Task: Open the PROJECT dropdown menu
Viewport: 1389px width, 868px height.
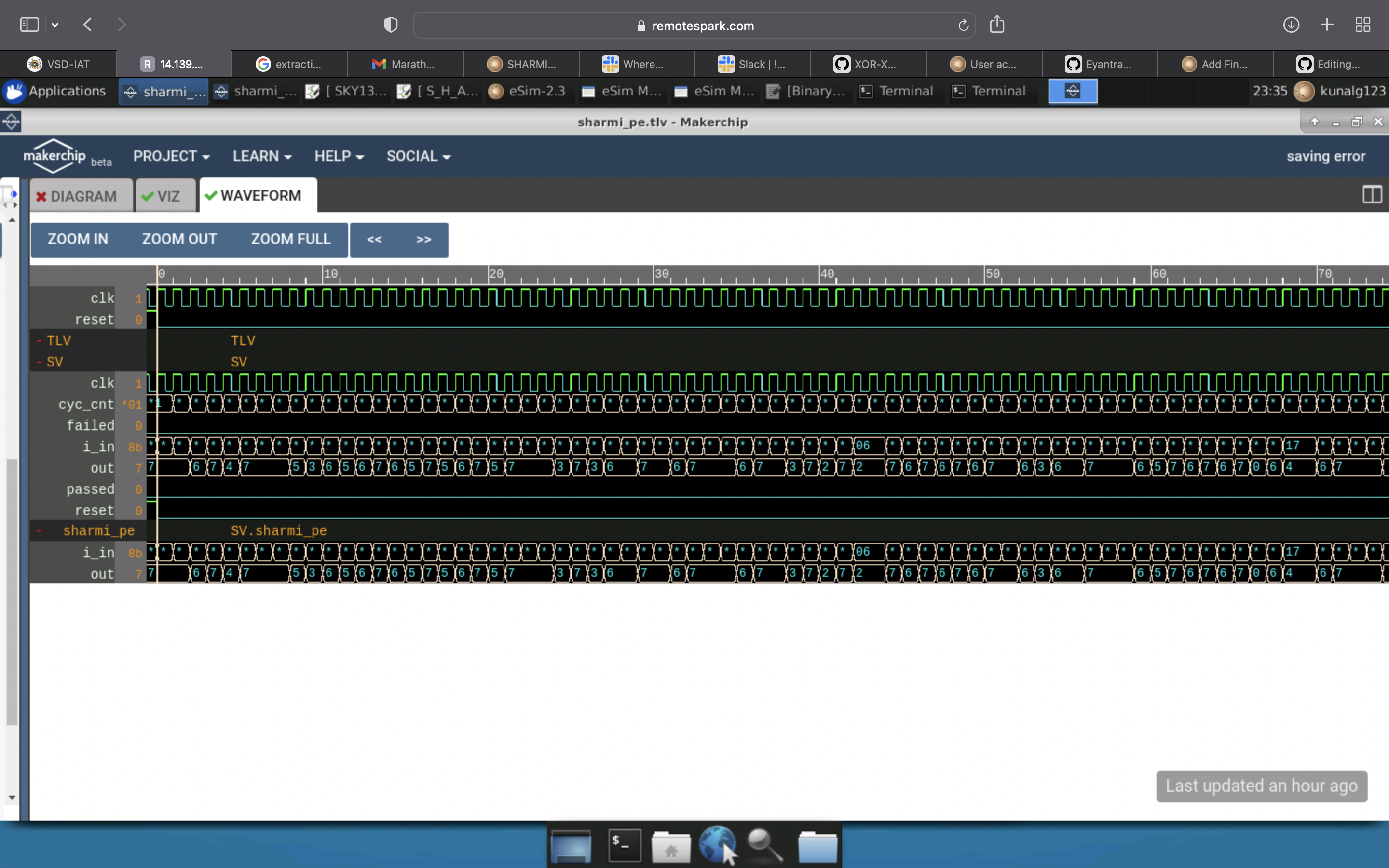Action: point(171,156)
